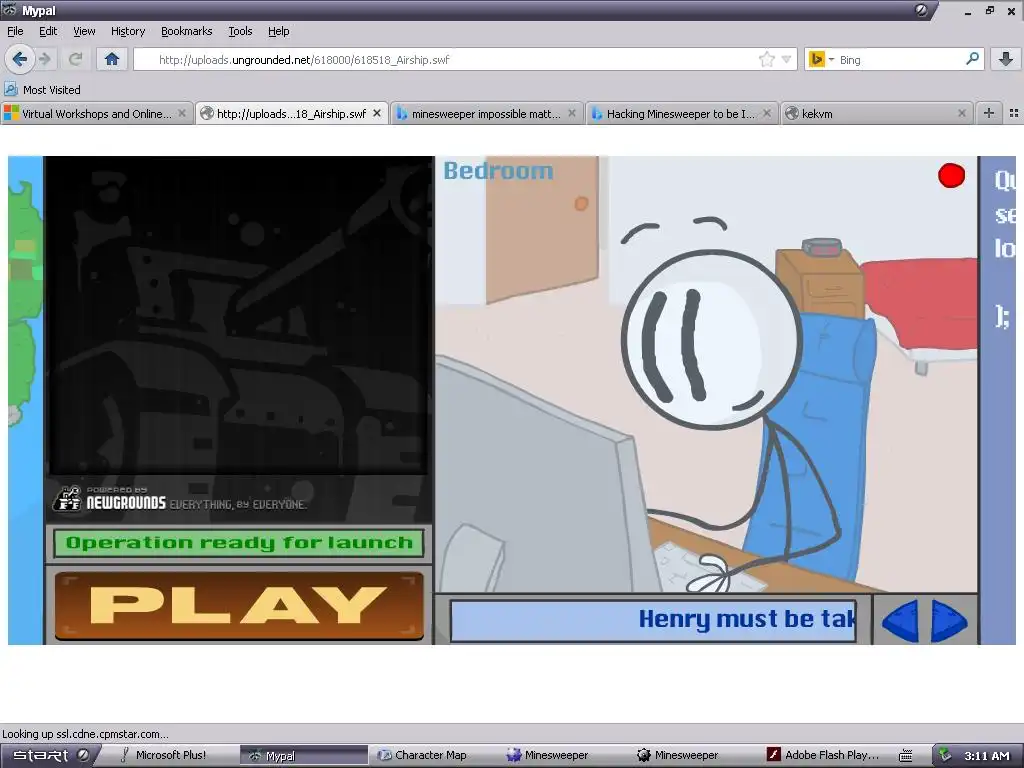The width and height of the screenshot is (1024, 768).
Task: Switch to Hacking Minesweeper tab
Action: click(680, 114)
